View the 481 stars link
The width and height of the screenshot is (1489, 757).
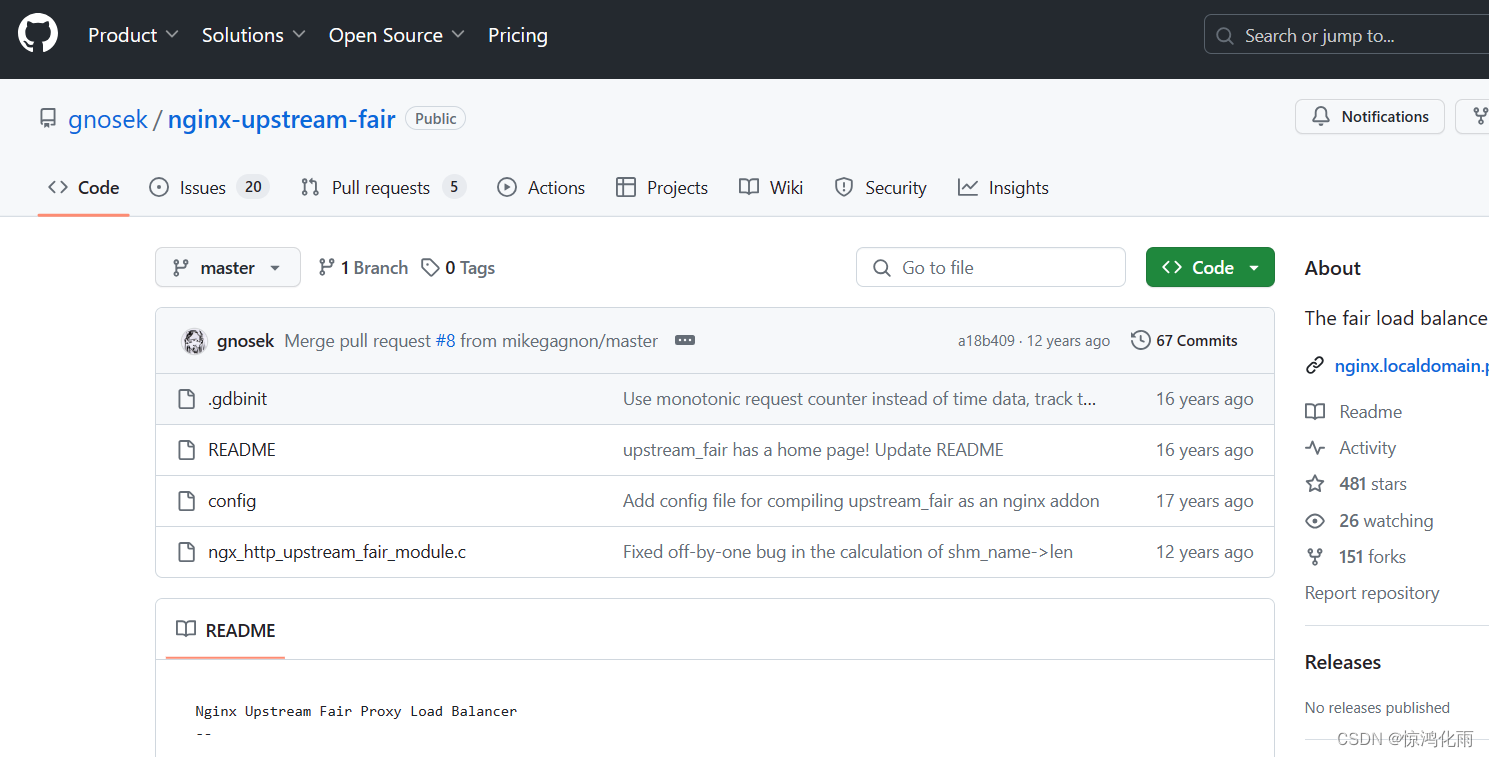(1357, 484)
